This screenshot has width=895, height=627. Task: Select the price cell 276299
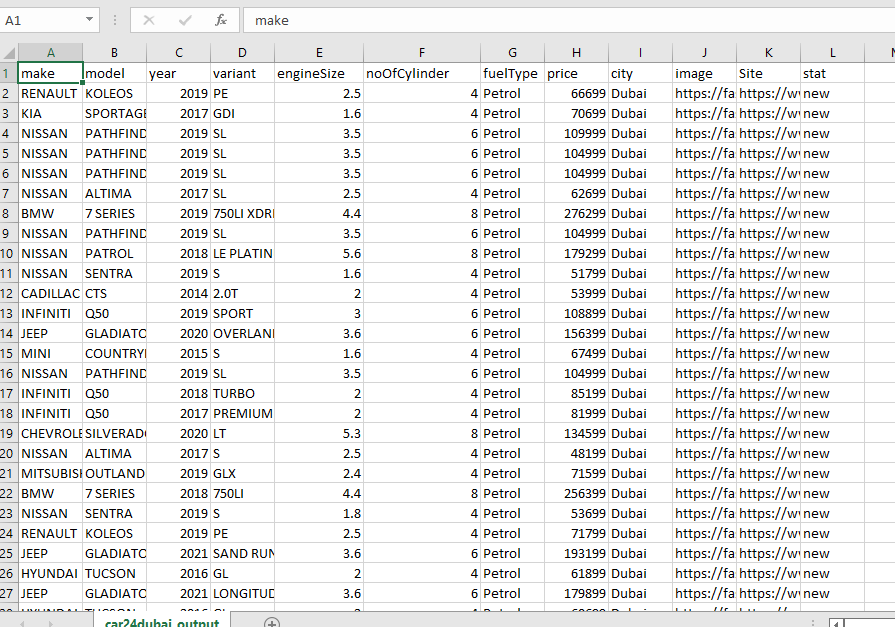[576, 214]
